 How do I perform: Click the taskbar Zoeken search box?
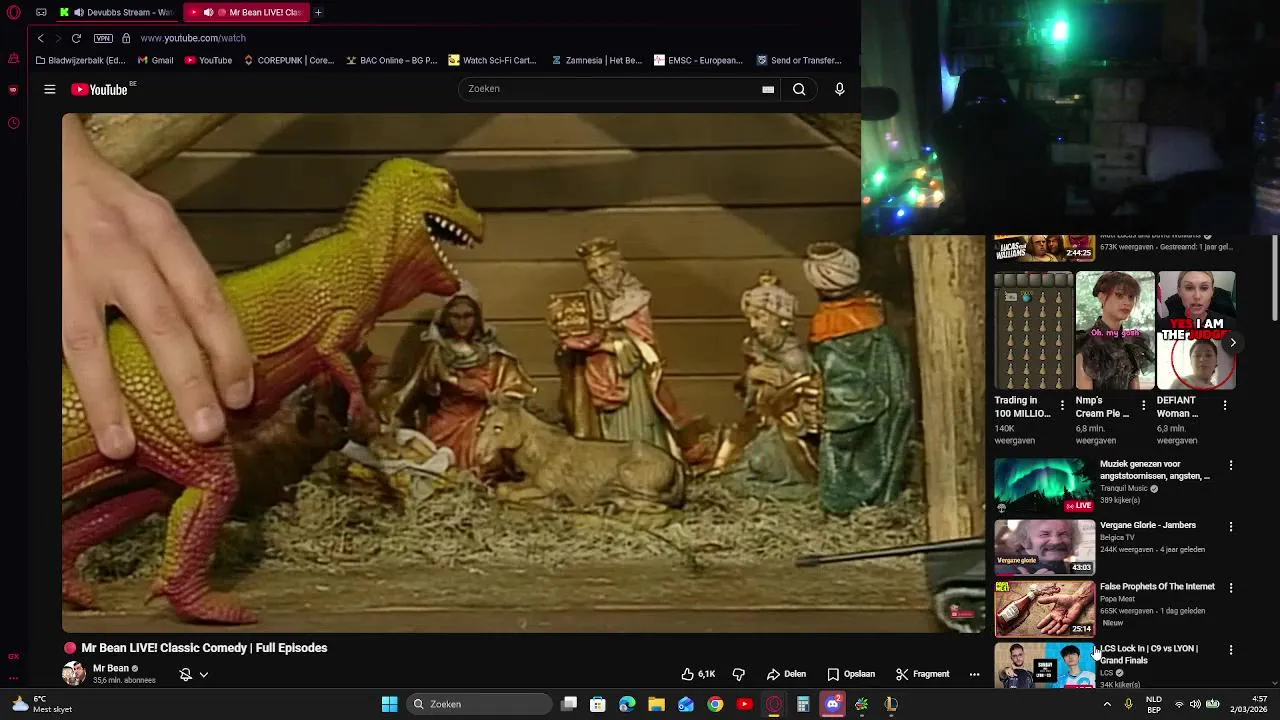click(481, 704)
